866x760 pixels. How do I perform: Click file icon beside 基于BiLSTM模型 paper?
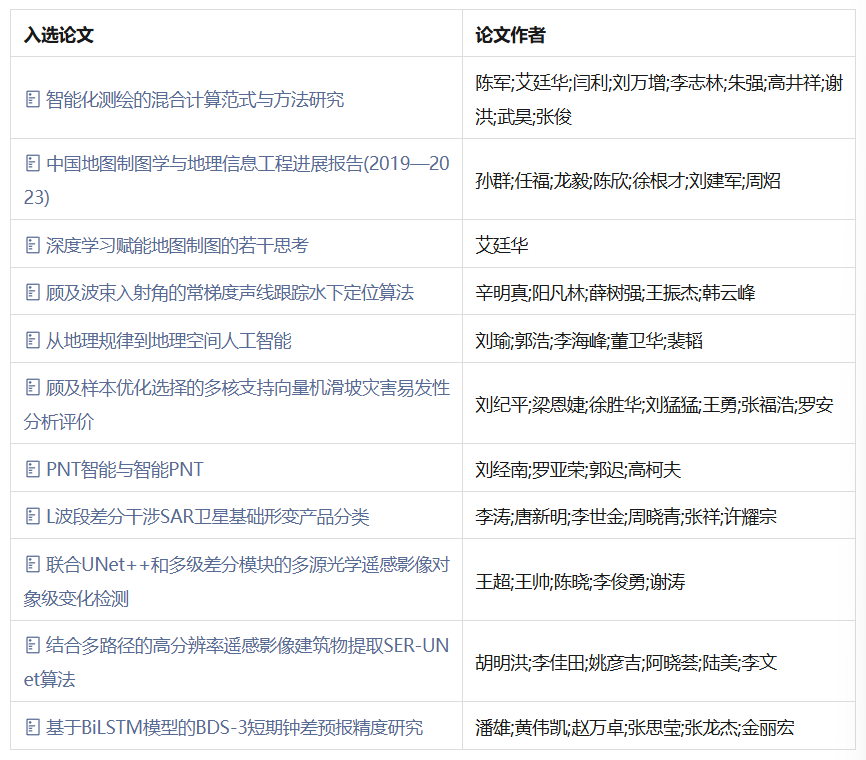pyautogui.click(x=32, y=727)
